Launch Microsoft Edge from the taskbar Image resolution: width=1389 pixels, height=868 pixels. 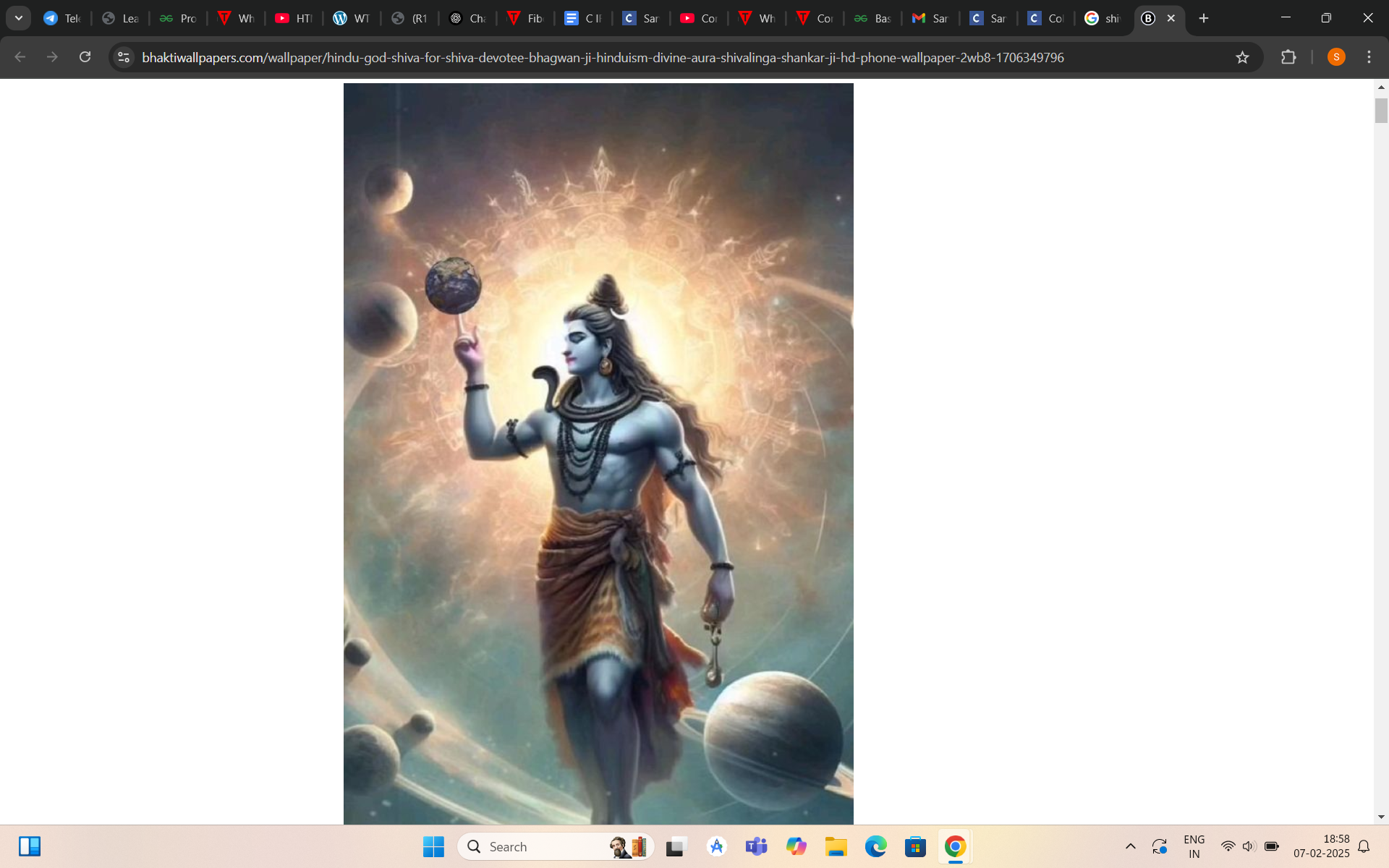click(x=876, y=846)
